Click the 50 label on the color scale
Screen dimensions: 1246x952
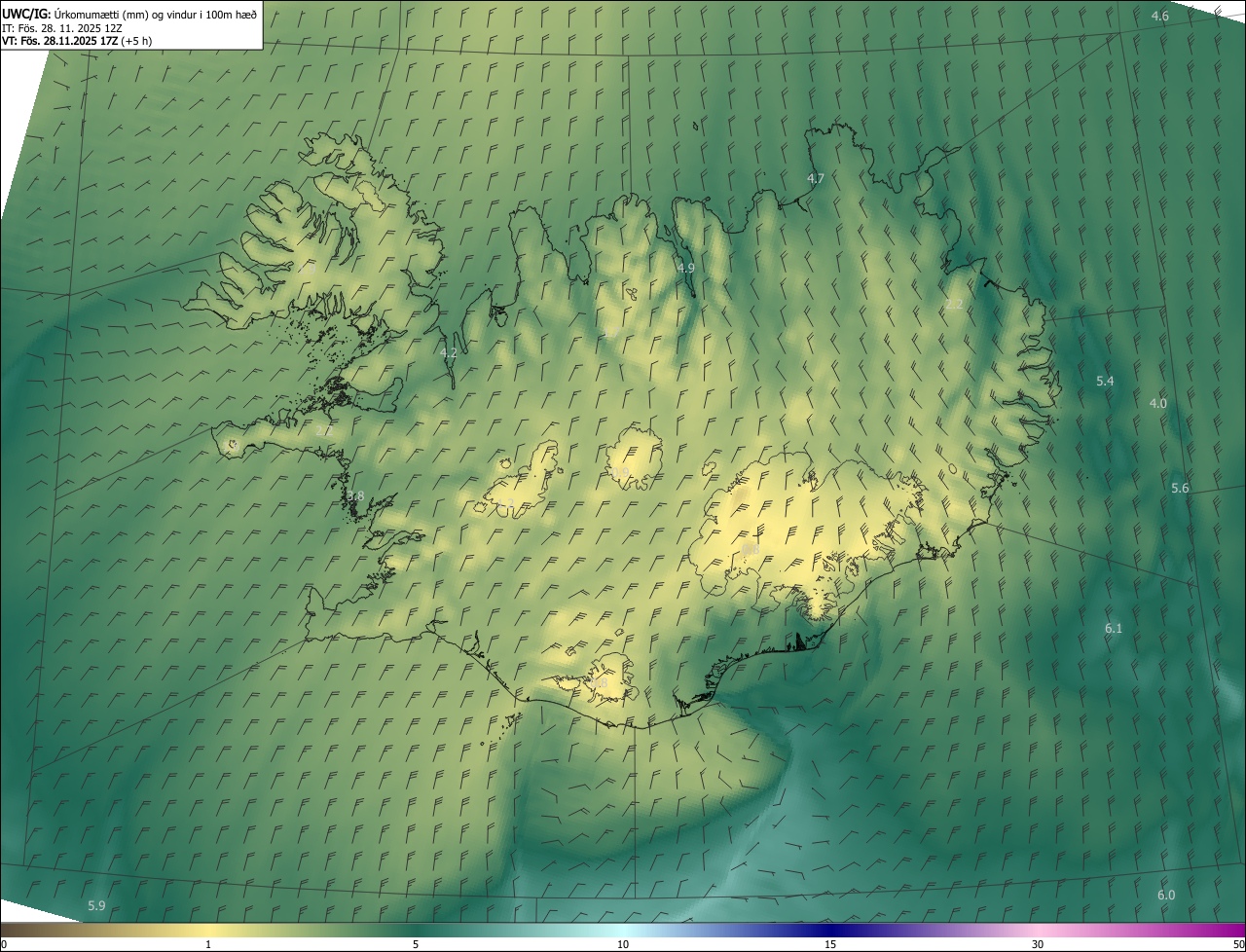click(1238, 944)
